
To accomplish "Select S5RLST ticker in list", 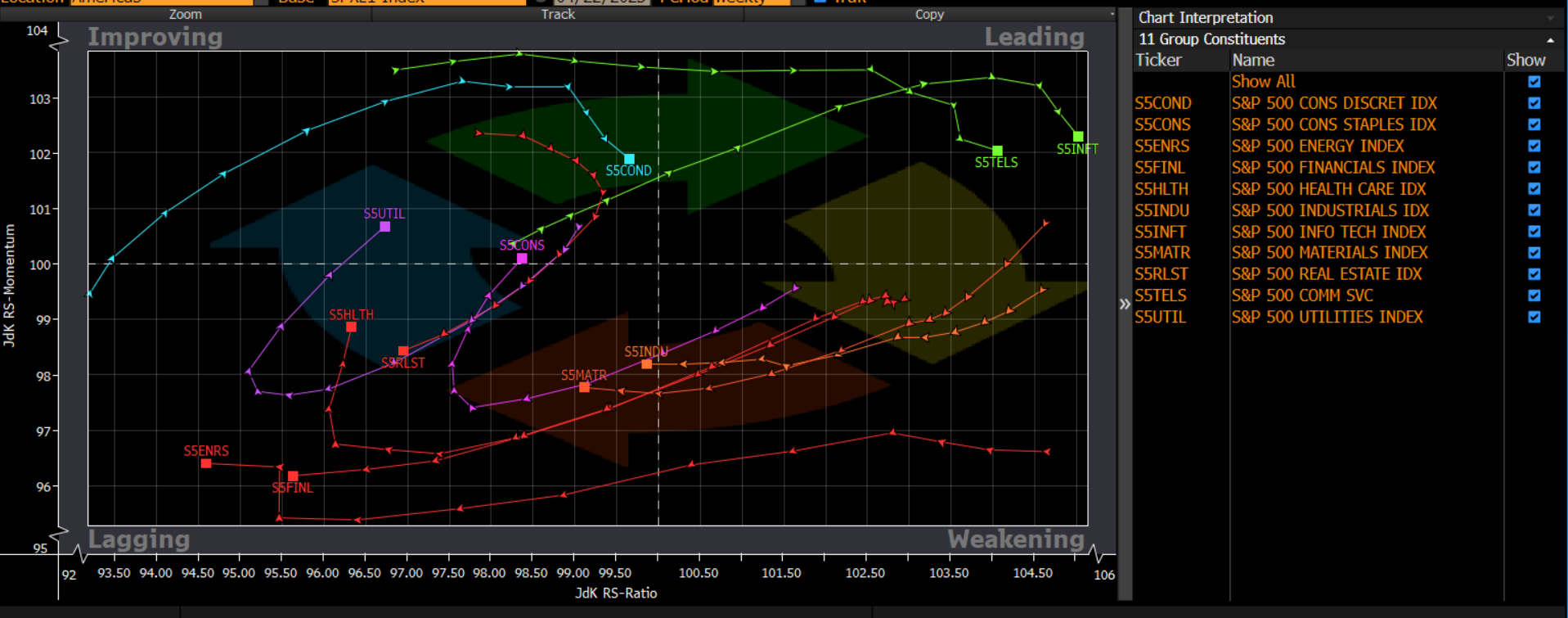I will click(1161, 274).
